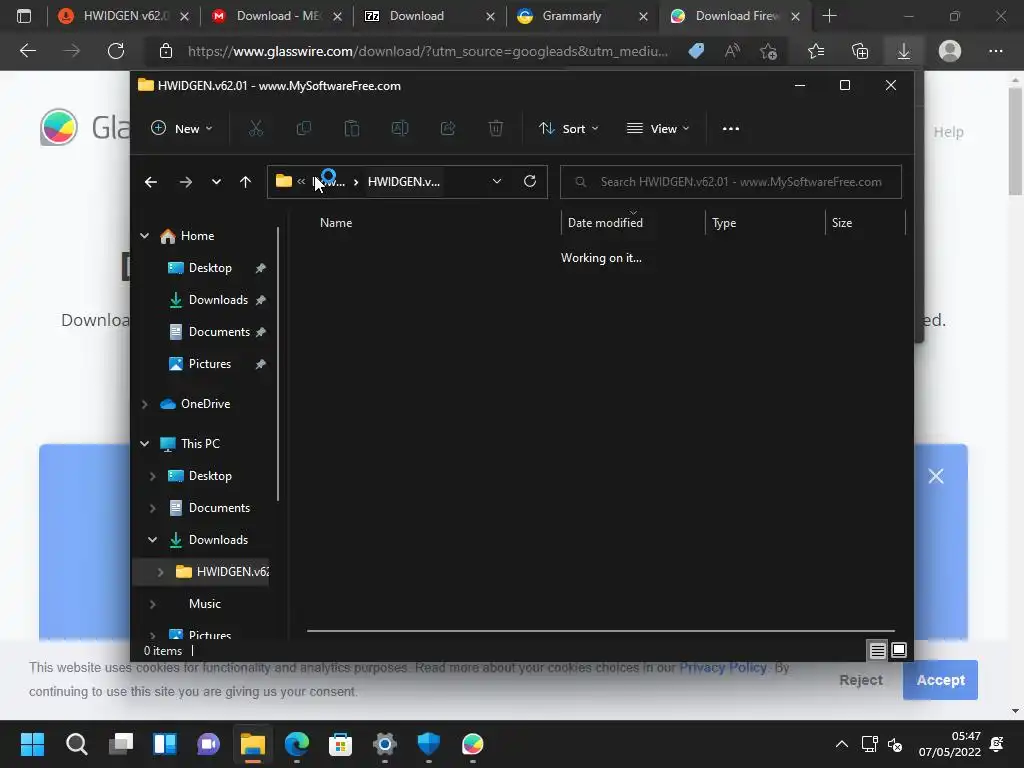
Task: Go back in Edge browser
Action: click(x=27, y=51)
